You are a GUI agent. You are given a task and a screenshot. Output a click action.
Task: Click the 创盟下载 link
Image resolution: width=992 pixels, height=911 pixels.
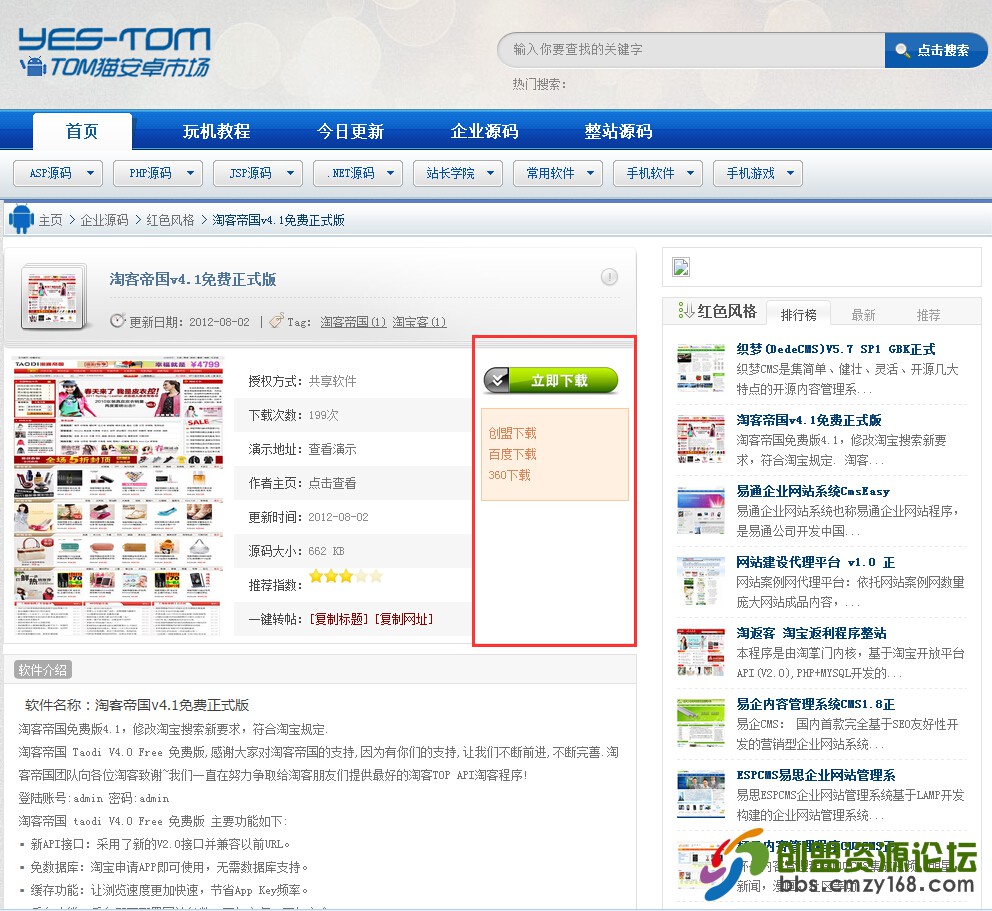pos(512,433)
